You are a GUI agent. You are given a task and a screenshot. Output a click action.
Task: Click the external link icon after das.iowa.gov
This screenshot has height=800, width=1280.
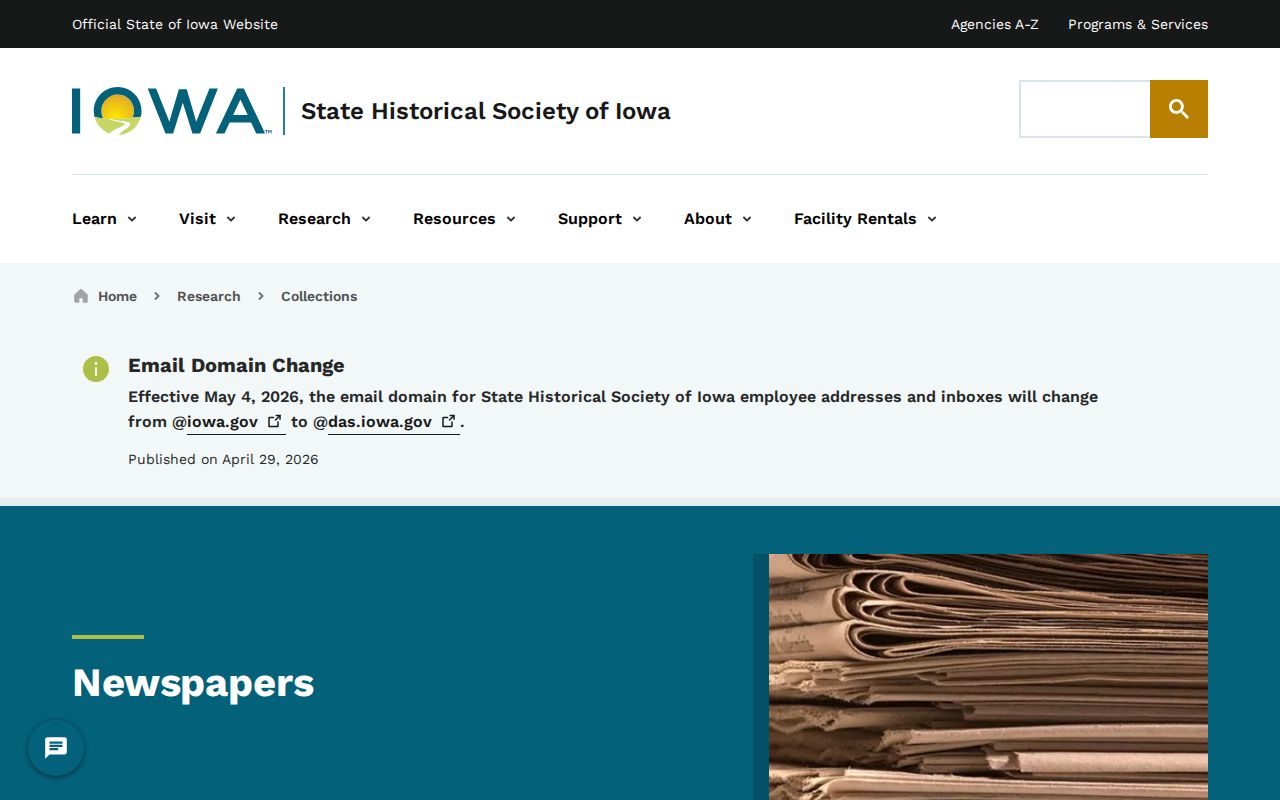coord(449,421)
